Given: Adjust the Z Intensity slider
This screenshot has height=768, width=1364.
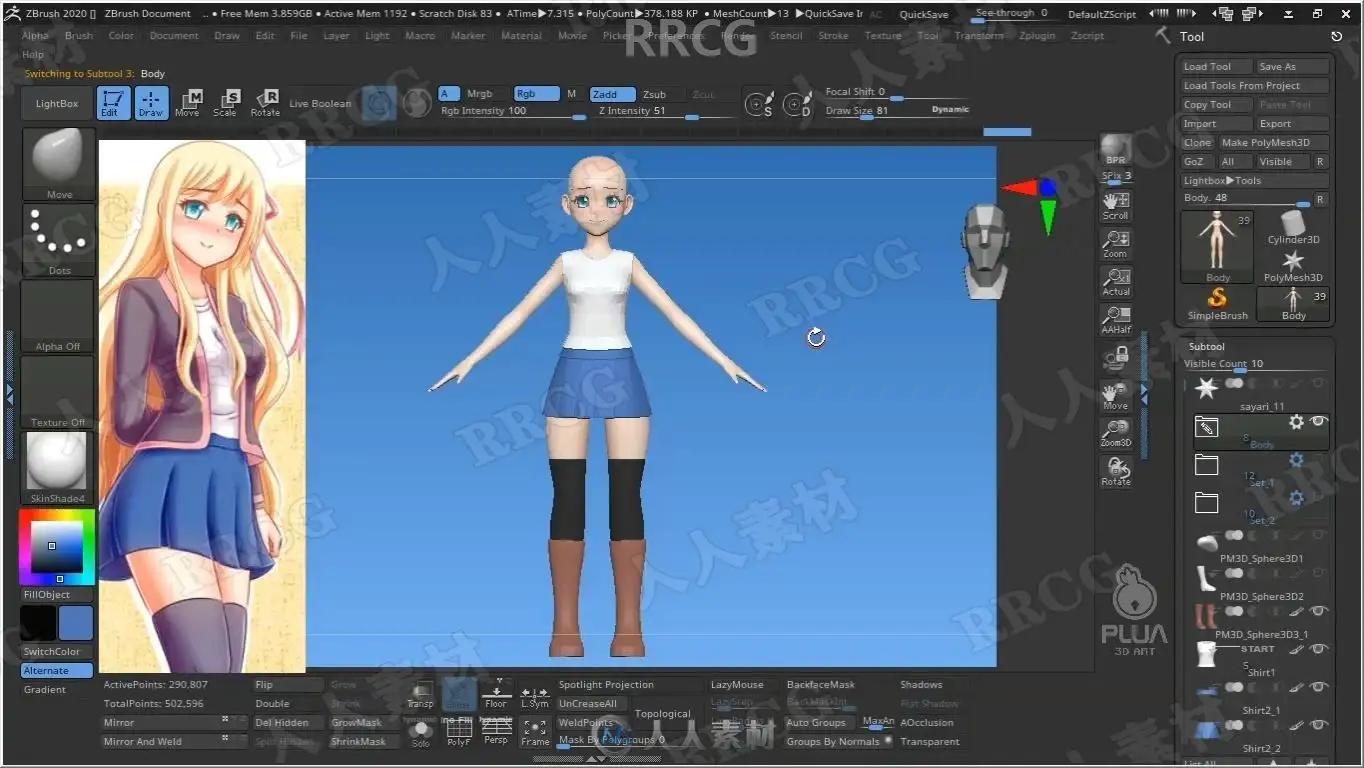Looking at the screenshot, I should pos(665,111).
